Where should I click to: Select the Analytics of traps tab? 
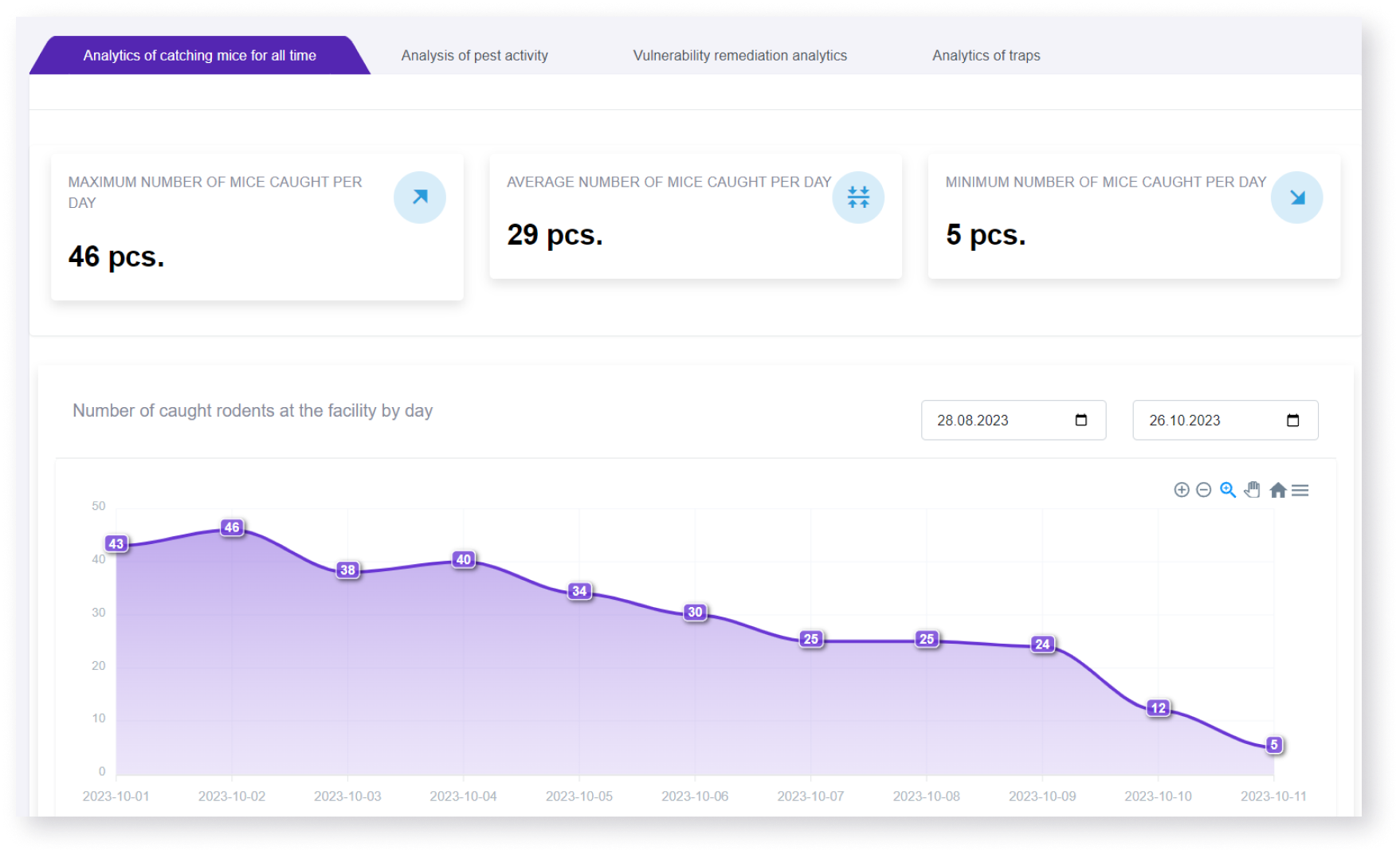tap(986, 55)
